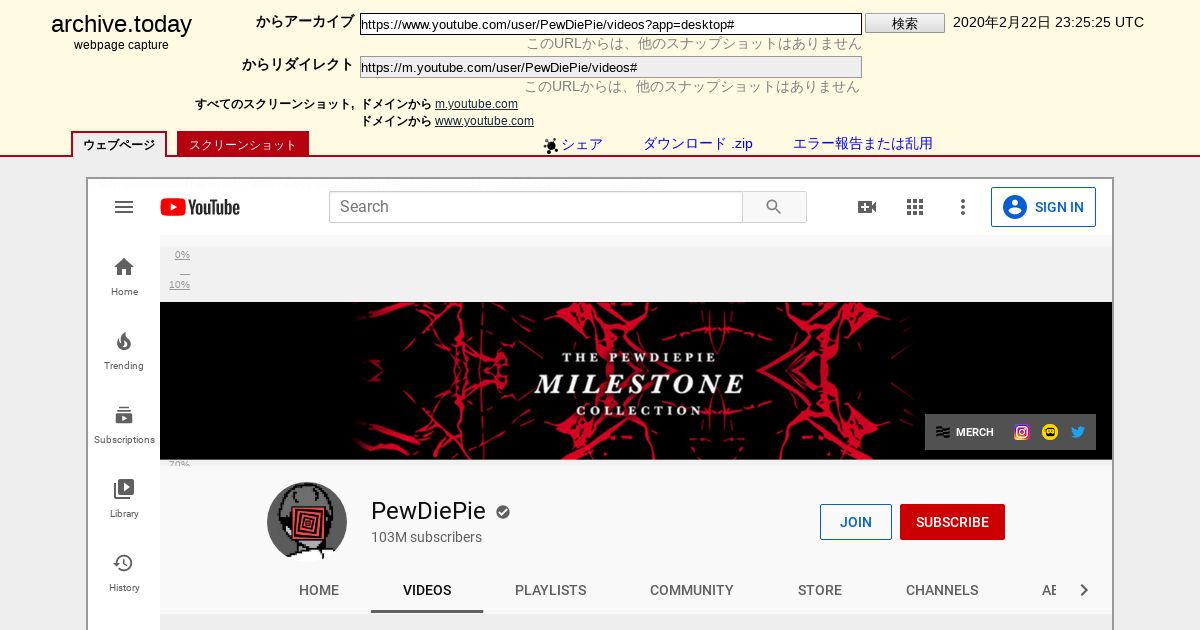
Task: Click the Milestone Collection banner image
Action: [x=636, y=381]
